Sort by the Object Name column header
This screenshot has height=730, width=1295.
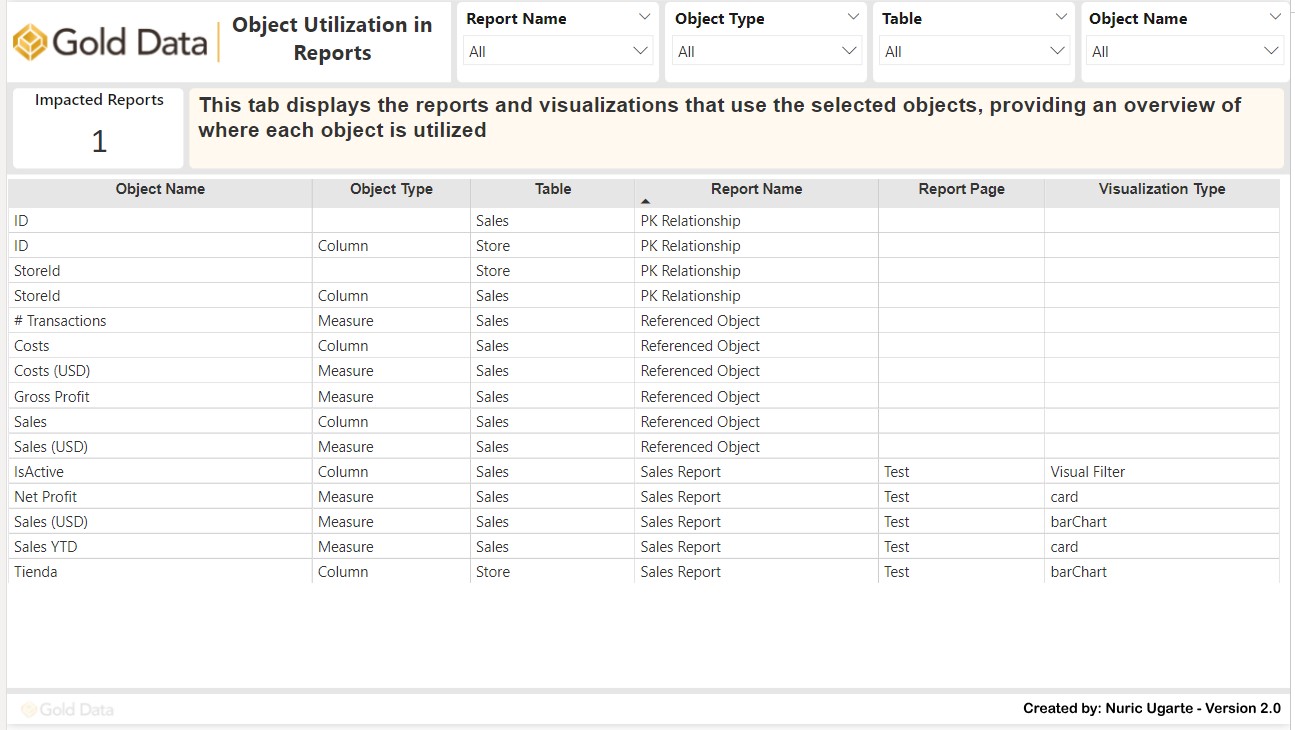coord(160,189)
